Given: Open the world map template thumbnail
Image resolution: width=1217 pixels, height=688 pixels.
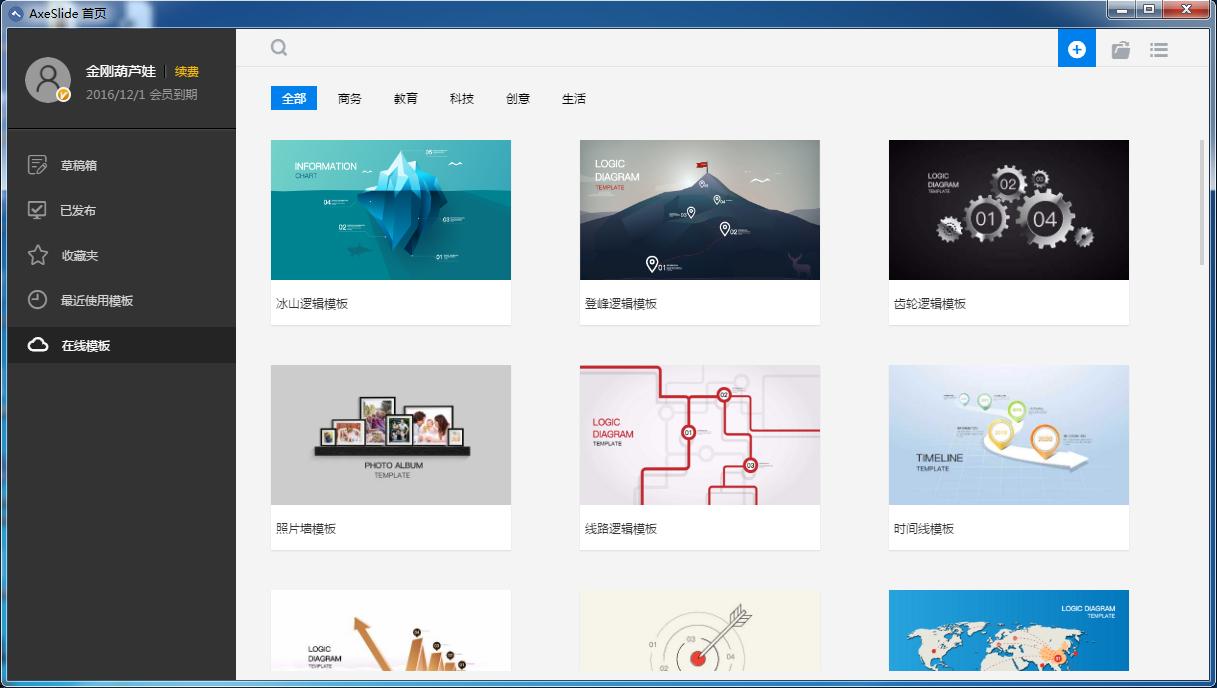Looking at the screenshot, I should click(1009, 631).
